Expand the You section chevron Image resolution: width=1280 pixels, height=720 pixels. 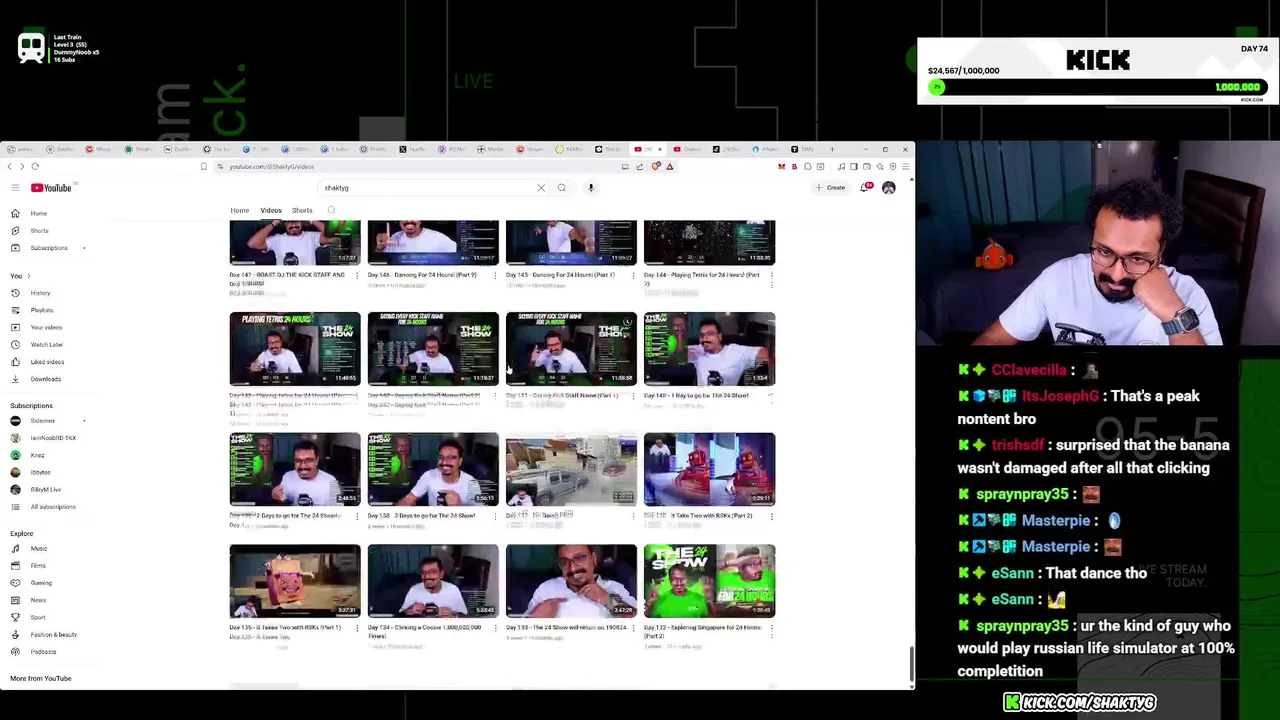[28, 276]
